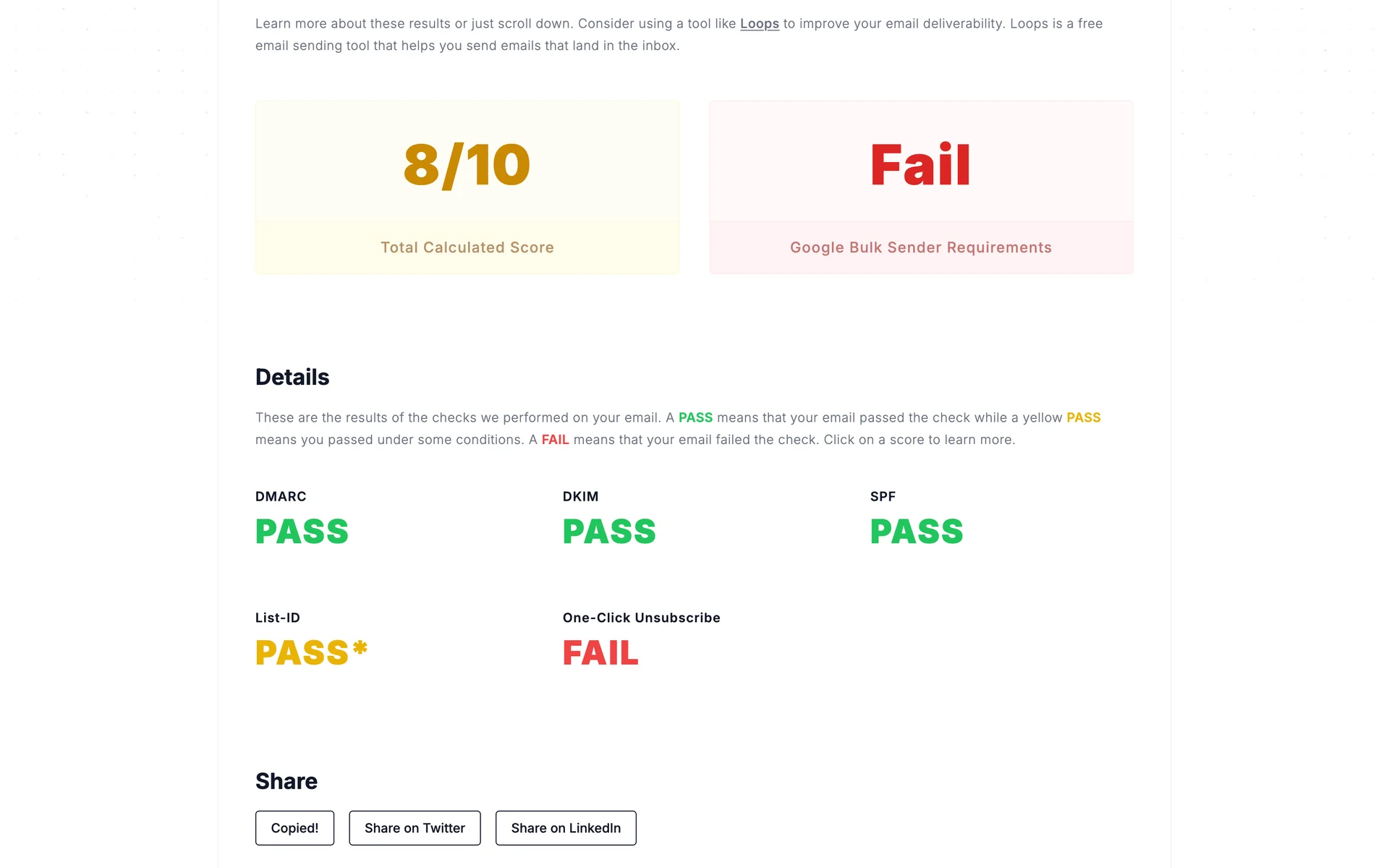This screenshot has width=1389, height=868.
Task: Click Share on Twitter button
Action: (x=415, y=828)
